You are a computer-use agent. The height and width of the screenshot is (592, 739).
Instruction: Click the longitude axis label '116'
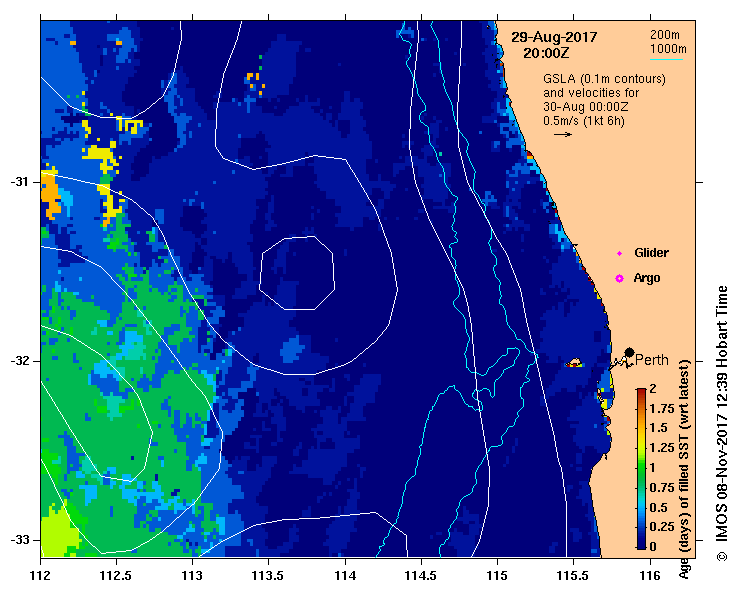click(x=650, y=575)
